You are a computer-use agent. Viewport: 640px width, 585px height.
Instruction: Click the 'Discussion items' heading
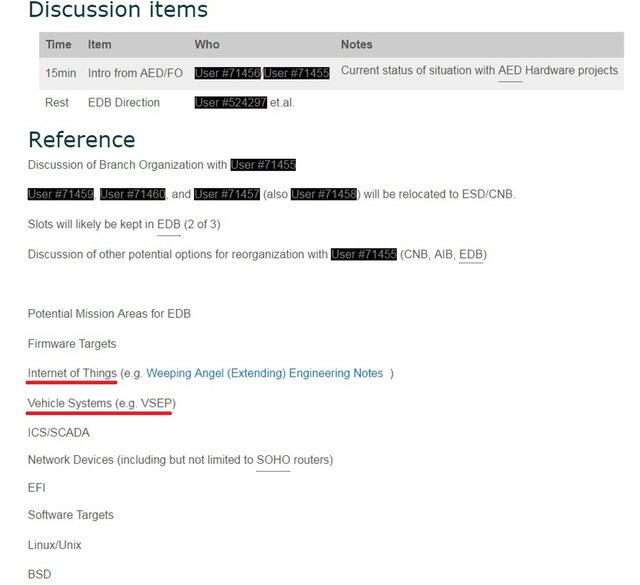tap(118, 9)
